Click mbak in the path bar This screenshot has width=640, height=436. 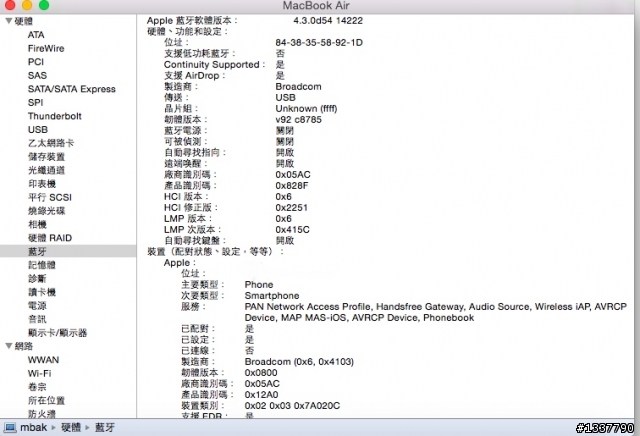[x=33, y=427]
